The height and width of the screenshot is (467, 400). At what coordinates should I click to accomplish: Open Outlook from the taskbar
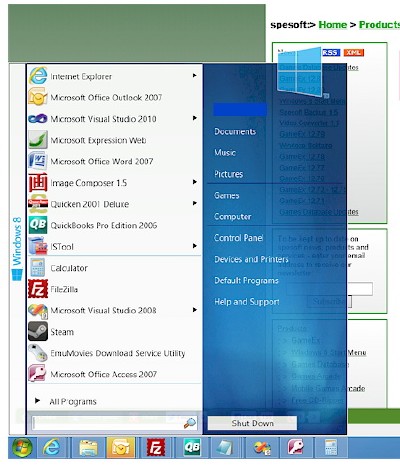121,448
